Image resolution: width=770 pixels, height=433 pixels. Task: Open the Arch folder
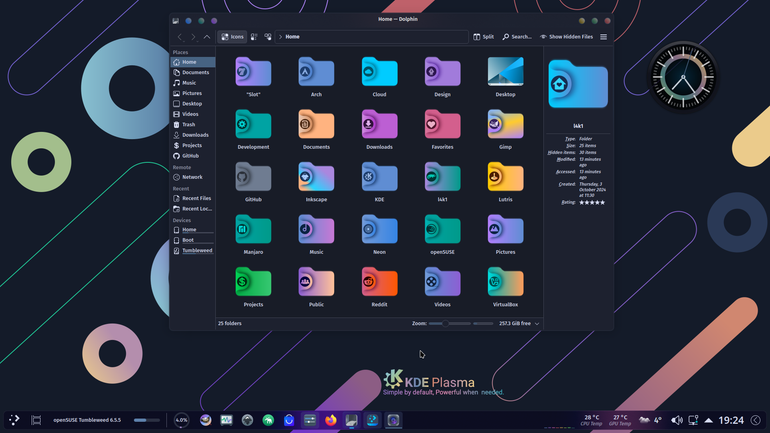coord(316,74)
